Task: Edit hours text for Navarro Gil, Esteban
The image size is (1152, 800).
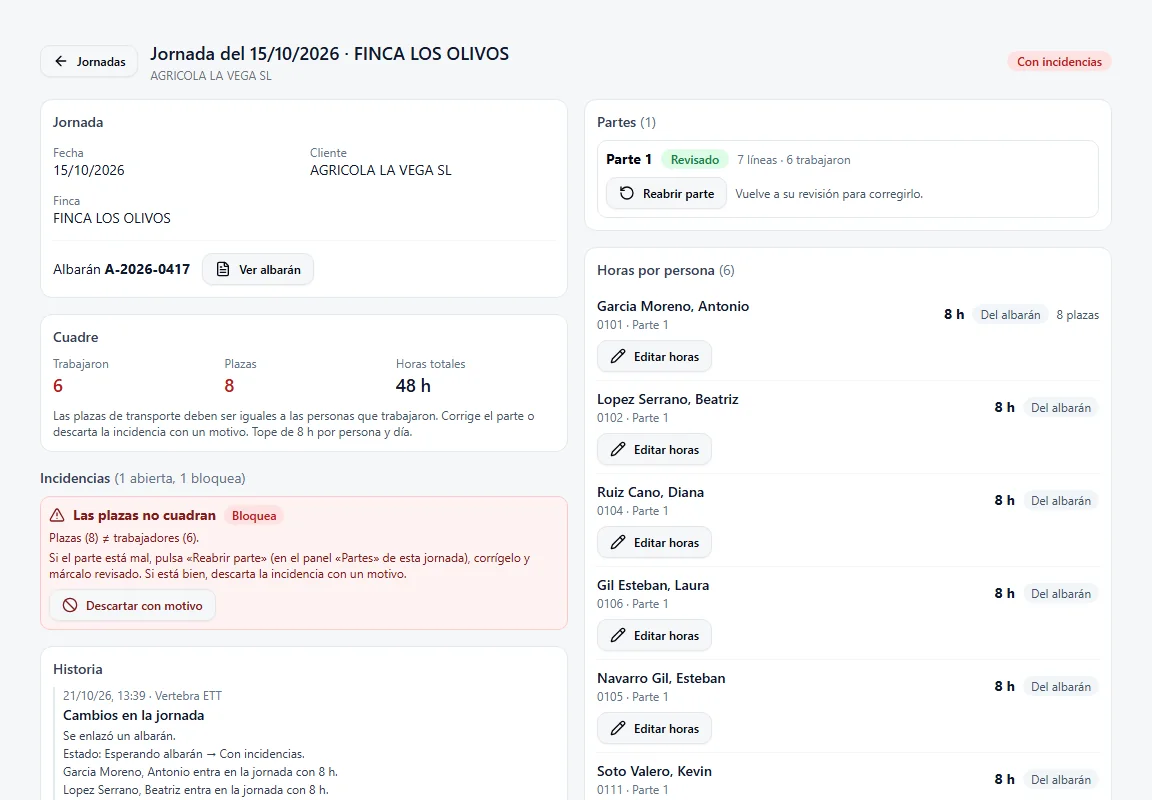Action: click(666, 729)
